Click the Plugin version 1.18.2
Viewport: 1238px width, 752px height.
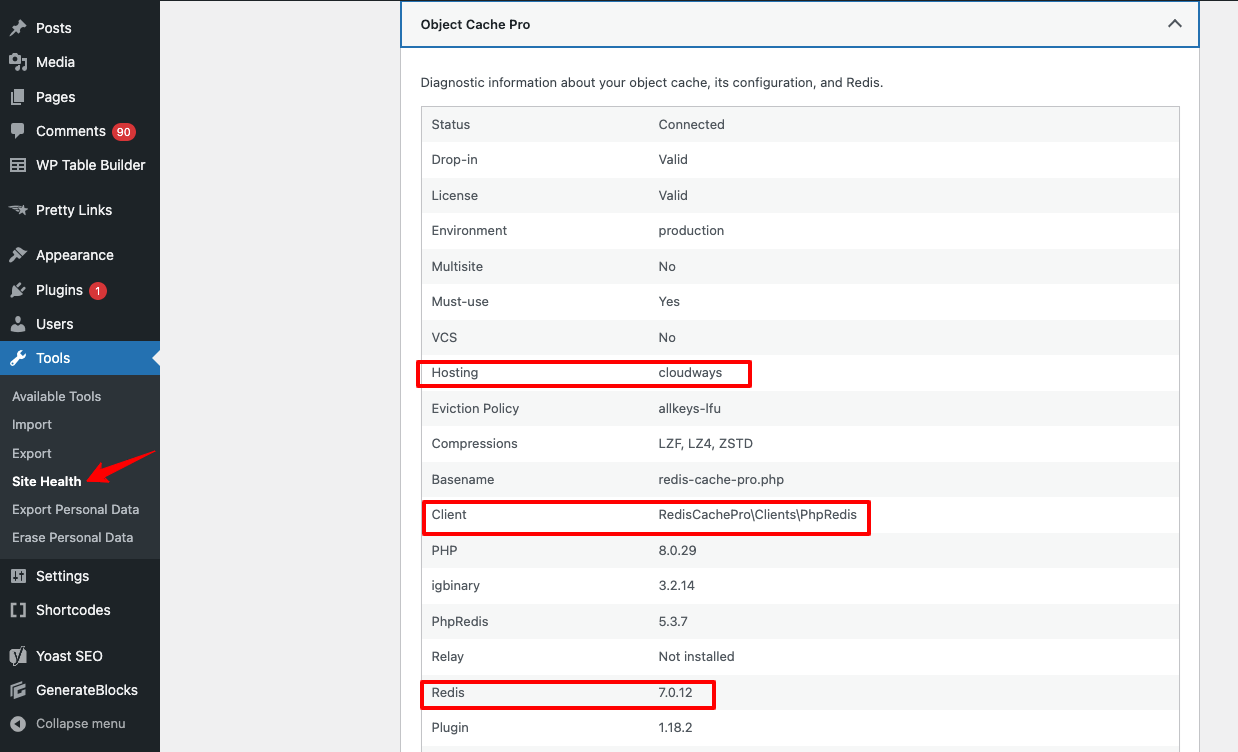tap(675, 727)
